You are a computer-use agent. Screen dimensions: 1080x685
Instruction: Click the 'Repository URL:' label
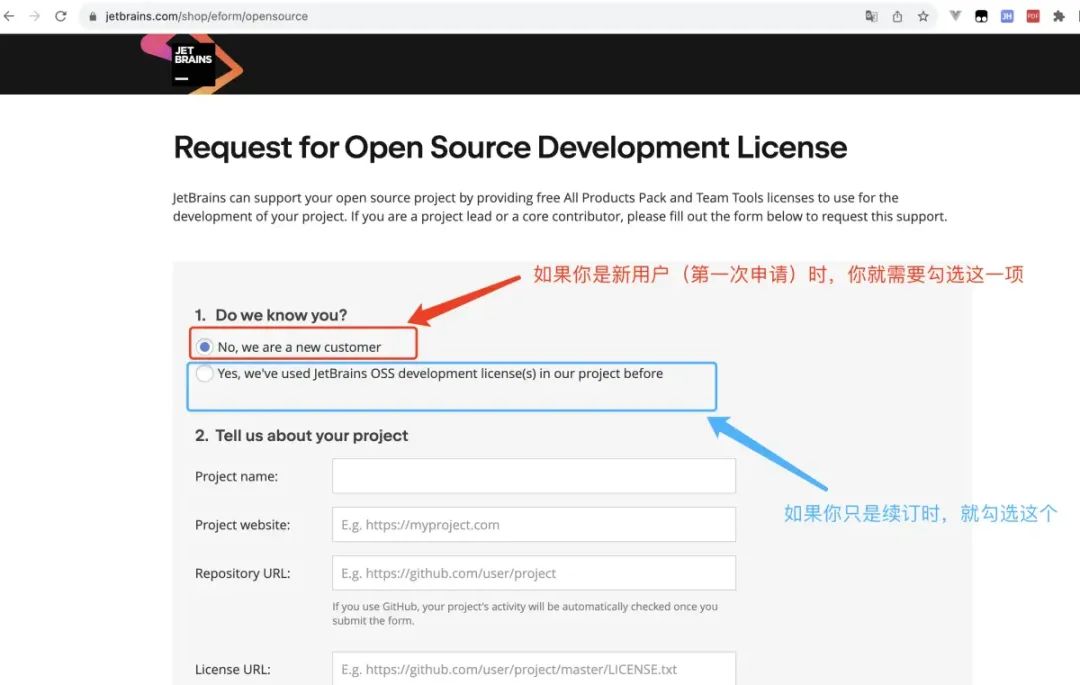point(242,573)
